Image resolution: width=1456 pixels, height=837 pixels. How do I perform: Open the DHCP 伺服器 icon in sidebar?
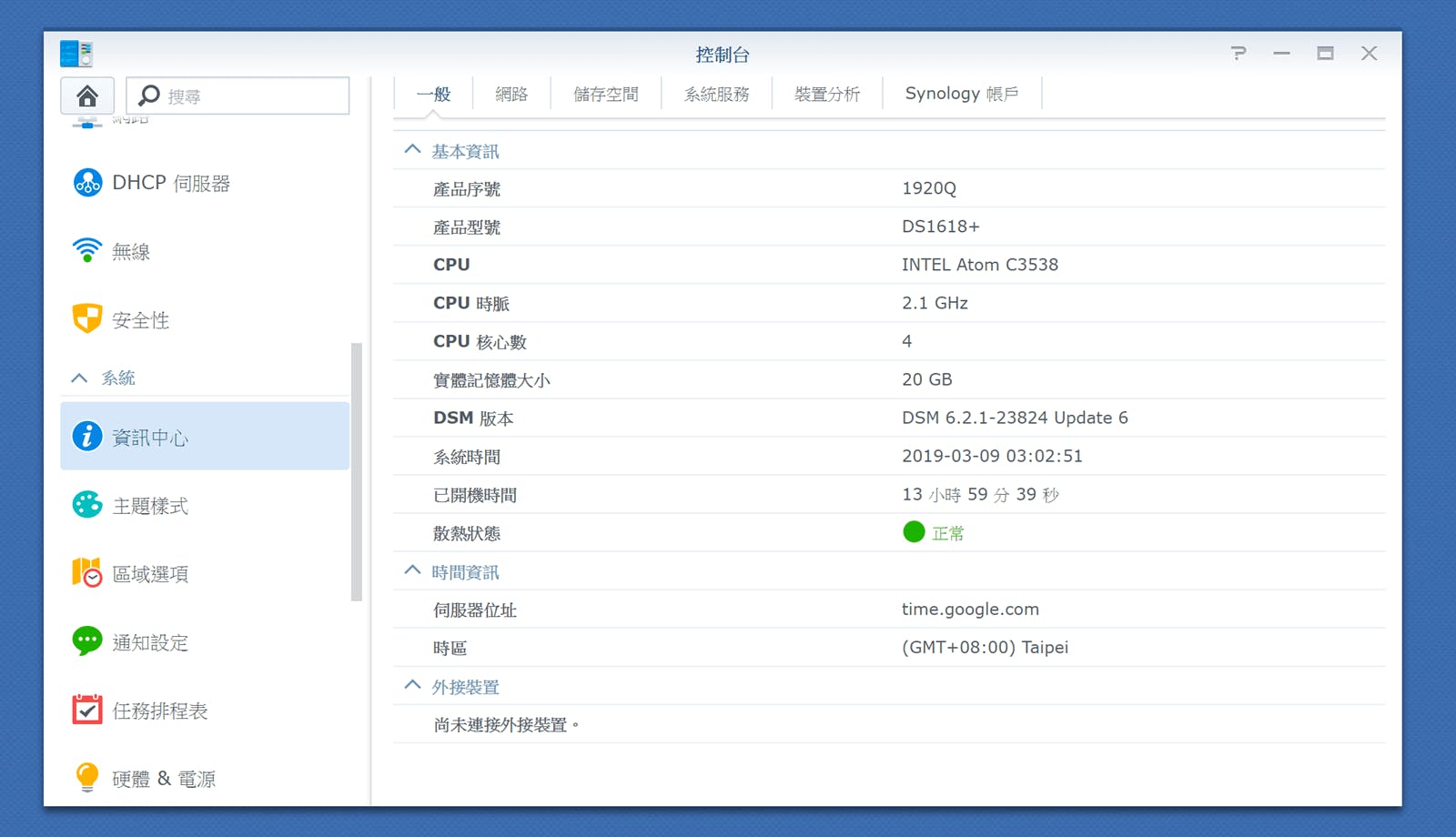[x=87, y=183]
